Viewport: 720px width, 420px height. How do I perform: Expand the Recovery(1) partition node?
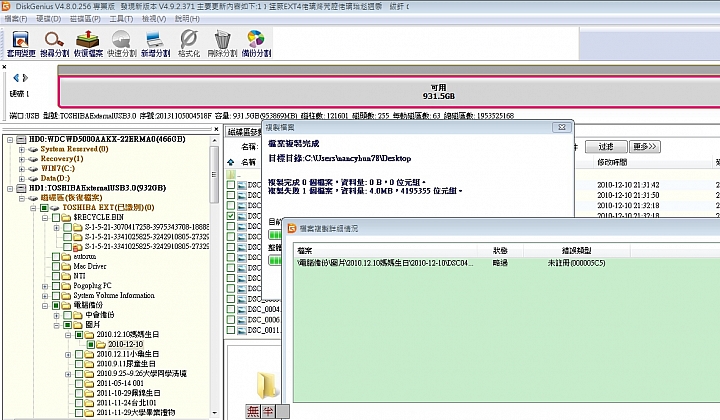[22, 159]
